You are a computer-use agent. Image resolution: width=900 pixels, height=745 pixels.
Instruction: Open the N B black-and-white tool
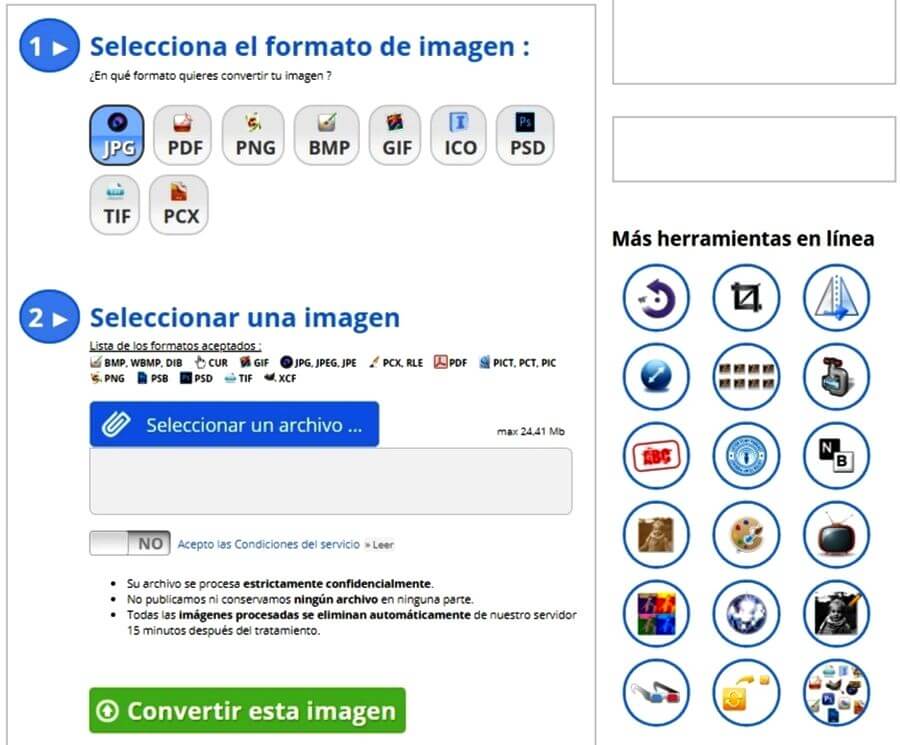point(836,456)
